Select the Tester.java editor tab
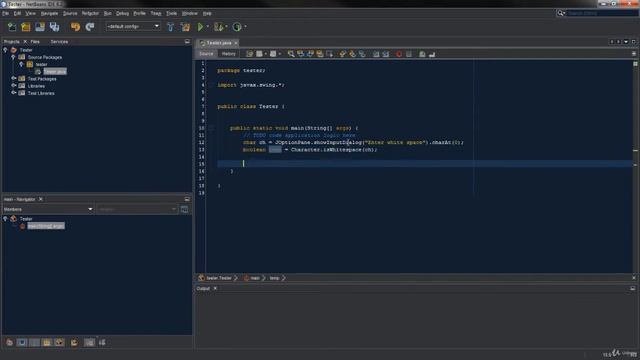The image size is (640, 360). 219,43
